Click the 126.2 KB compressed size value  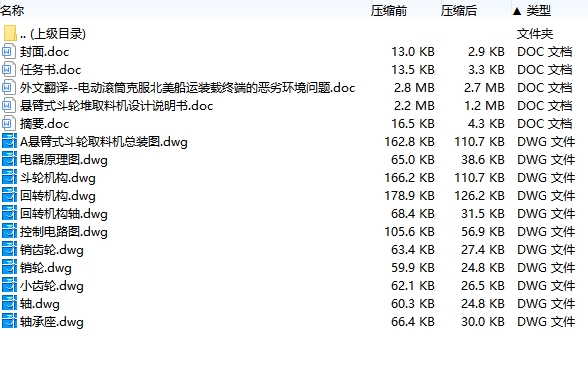coord(480,196)
